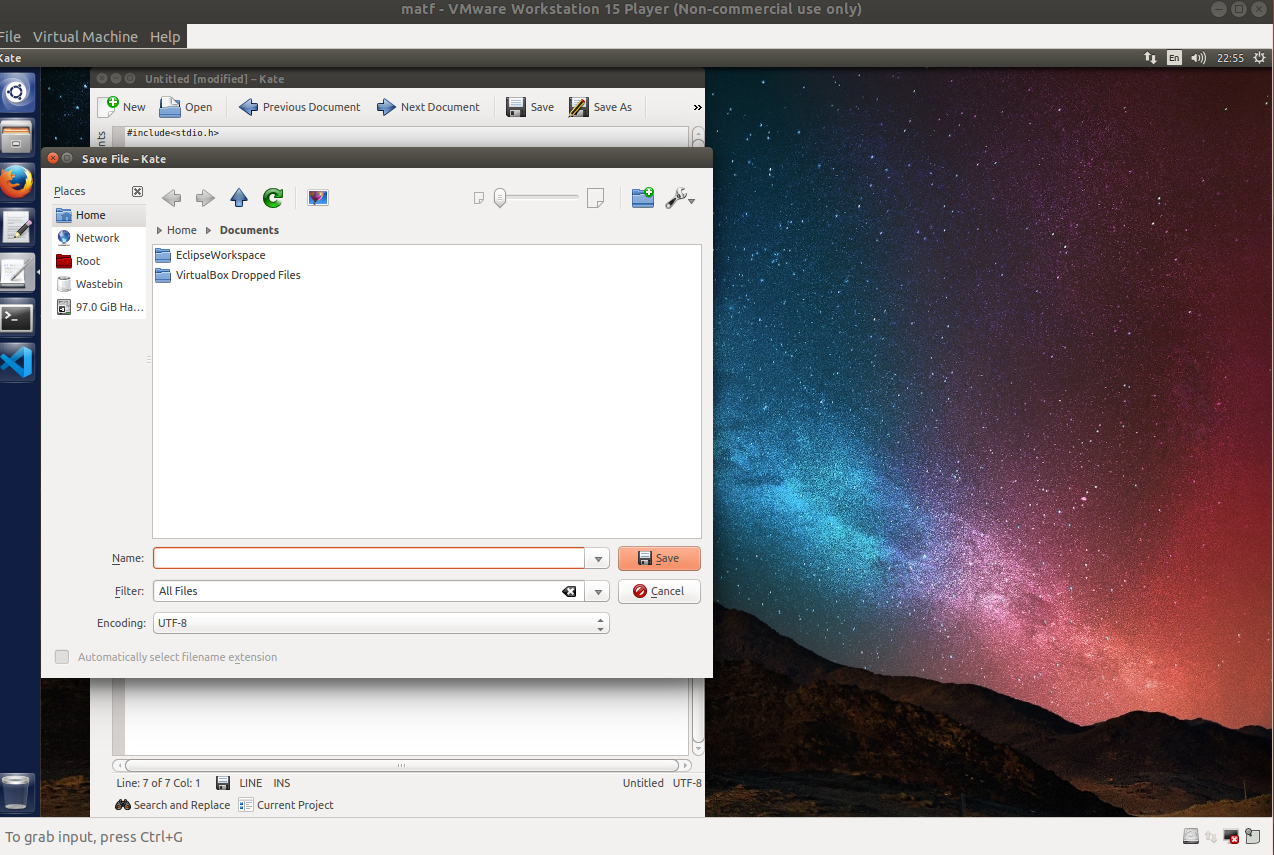Toggle the file preview icon
This screenshot has height=855, width=1274.
tap(318, 198)
